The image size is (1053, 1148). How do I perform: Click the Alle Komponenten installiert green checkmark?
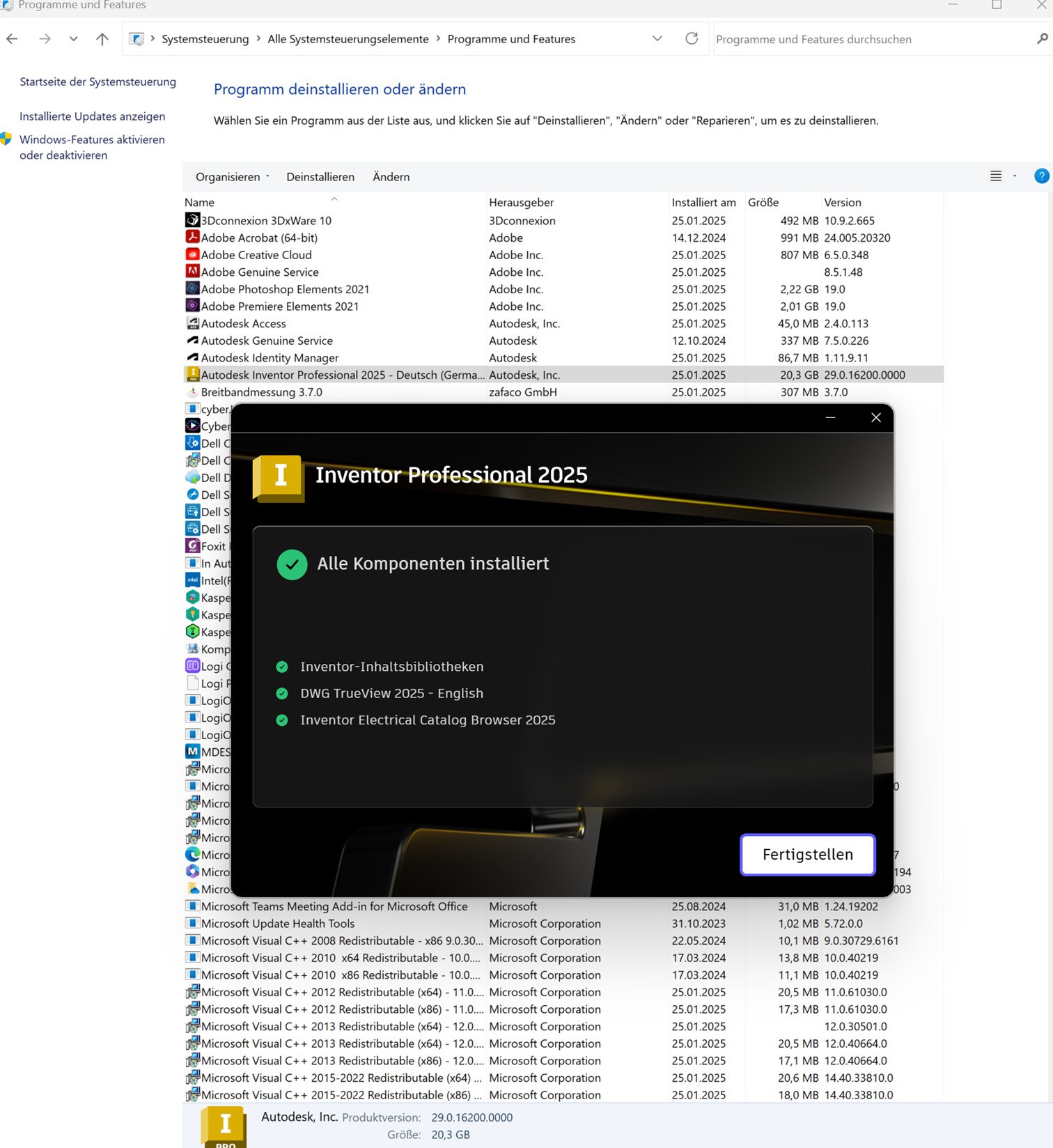292,564
